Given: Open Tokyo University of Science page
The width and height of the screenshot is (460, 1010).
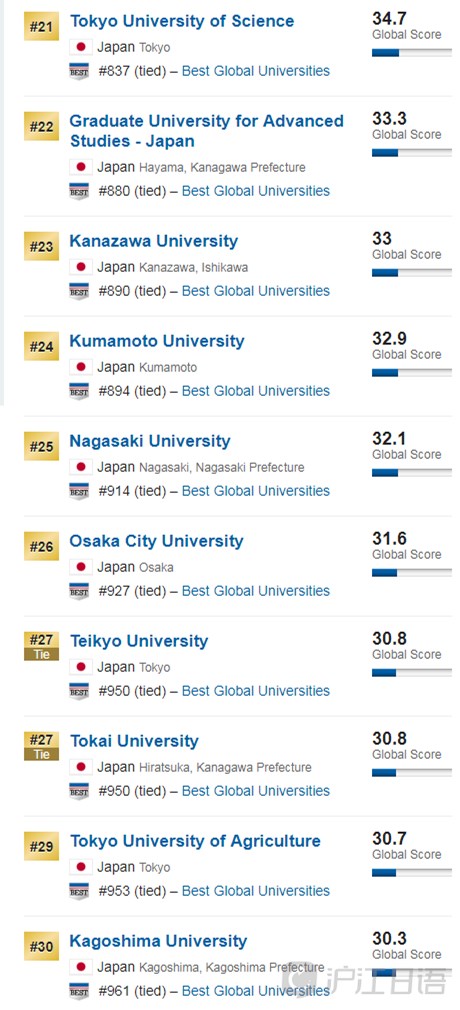Looking at the screenshot, I should pyautogui.click(x=182, y=21).
